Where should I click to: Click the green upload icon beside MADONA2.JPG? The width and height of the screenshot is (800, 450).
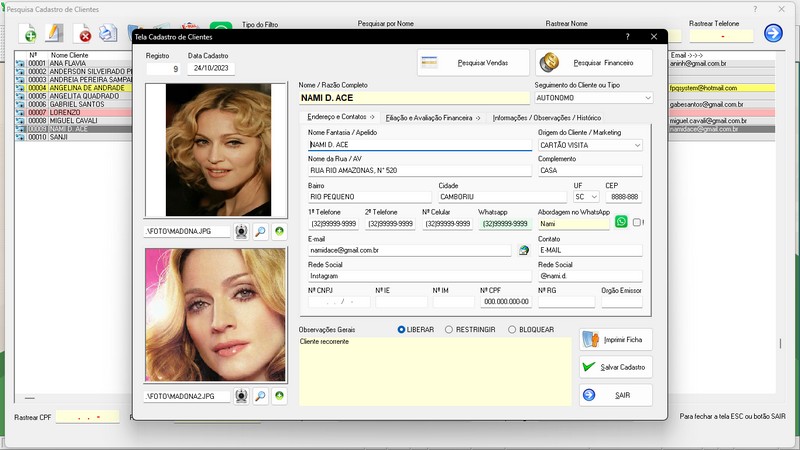tap(278, 396)
